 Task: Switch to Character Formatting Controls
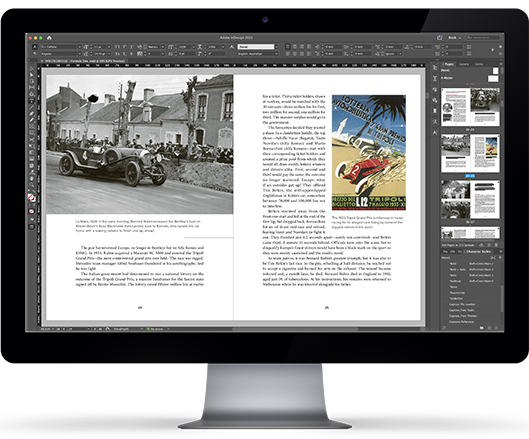click(35, 47)
